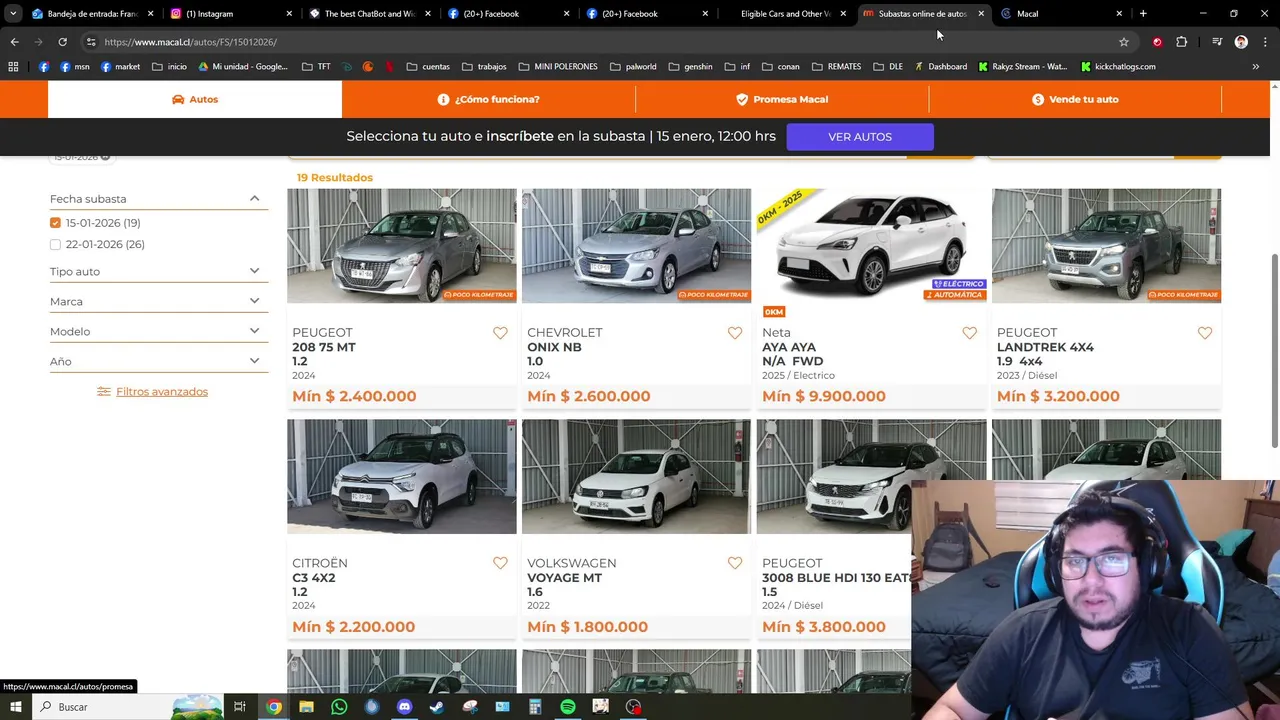This screenshot has width=1280, height=720.
Task: Open the Dashboard bookmark
Action: click(x=940, y=67)
